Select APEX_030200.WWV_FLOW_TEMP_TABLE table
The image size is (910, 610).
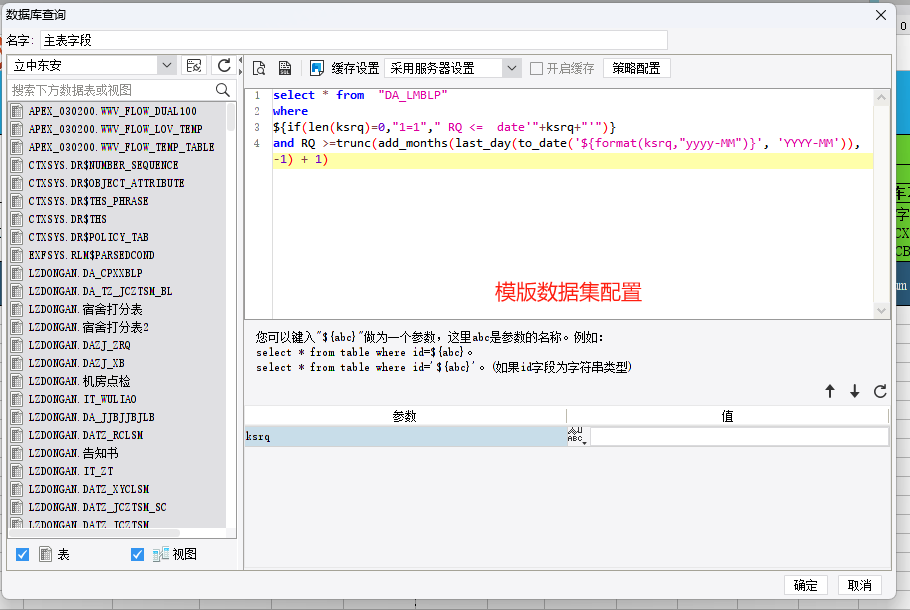coord(121,147)
